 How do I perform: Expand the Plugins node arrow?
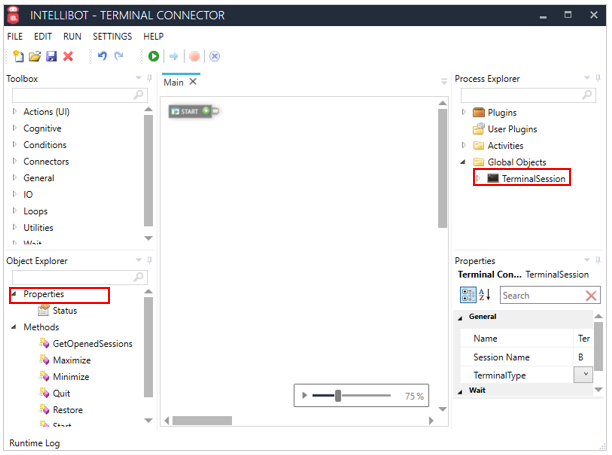464,112
